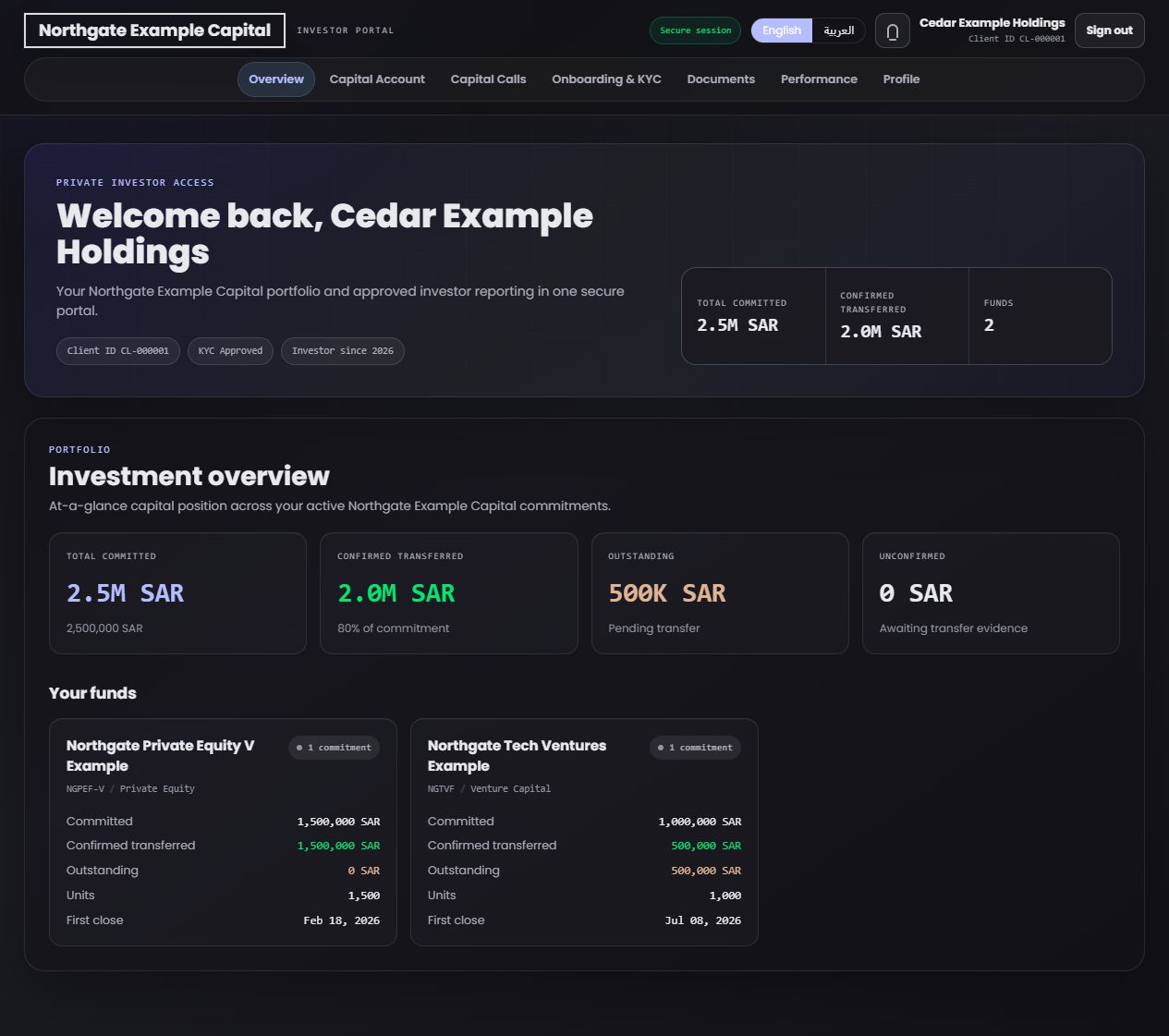This screenshot has height=1036, width=1169.
Task: Switch to Onboarding & KYC tab
Action: (x=606, y=79)
